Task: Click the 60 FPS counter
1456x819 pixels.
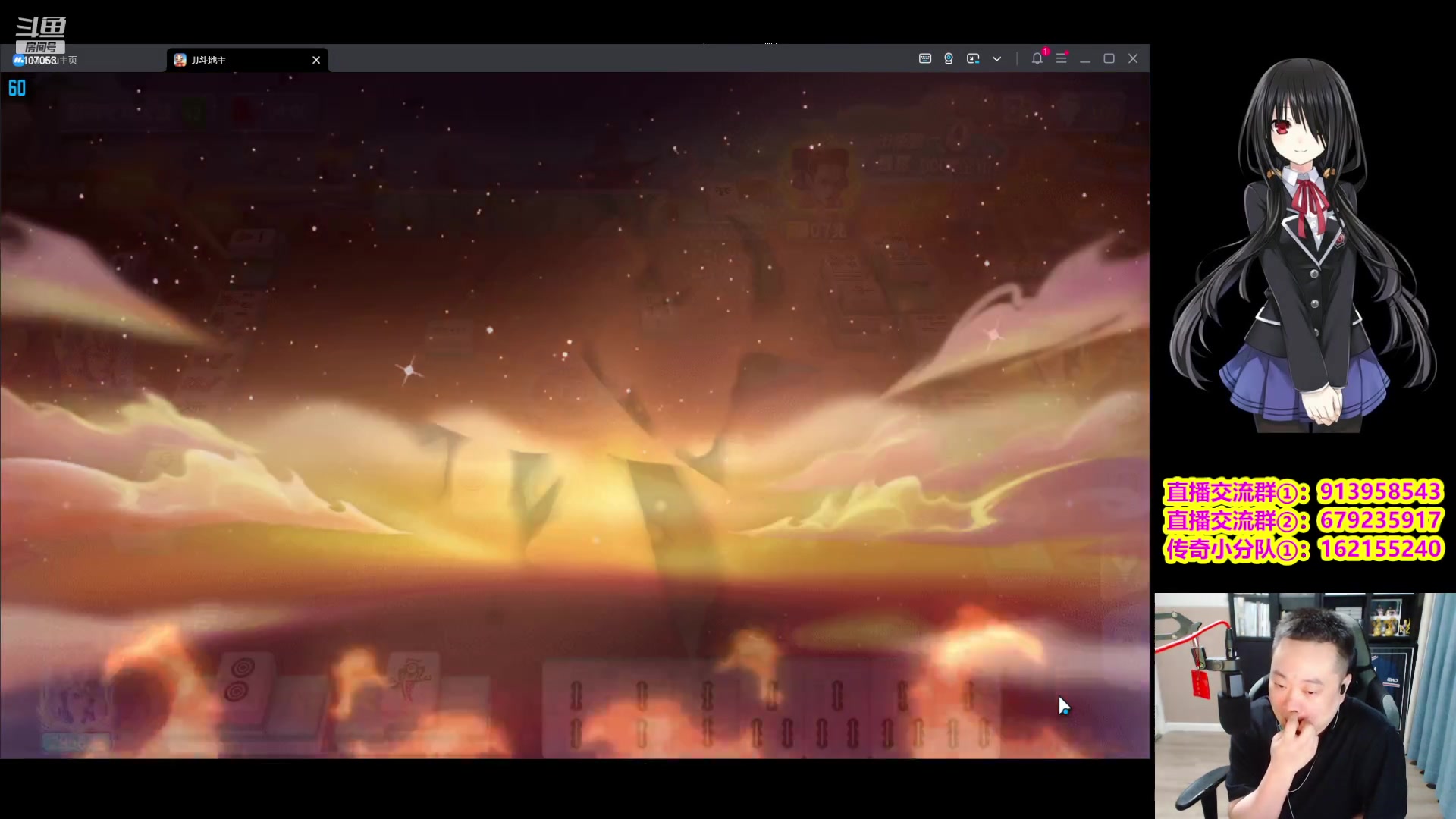Action: [x=17, y=88]
